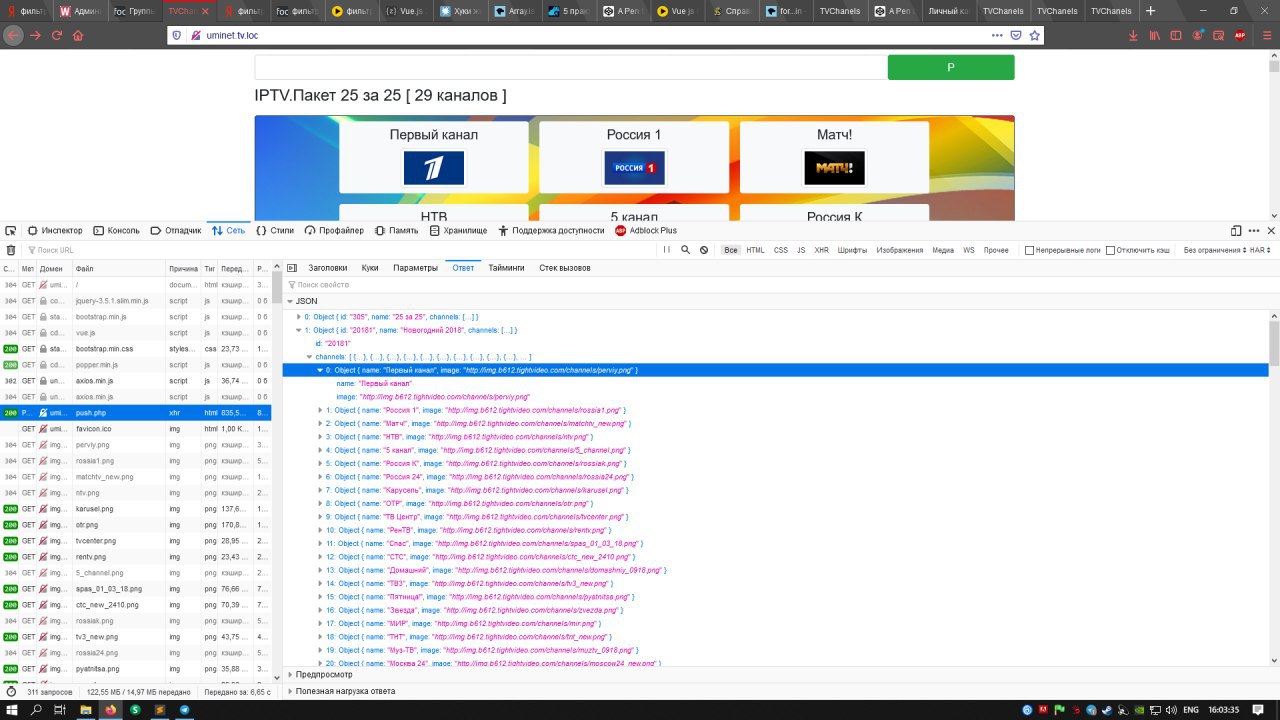Image resolution: width=1280 pixels, height=720 pixels.
Task: Reload the page in the browser toolbar
Action: [x=57, y=35]
